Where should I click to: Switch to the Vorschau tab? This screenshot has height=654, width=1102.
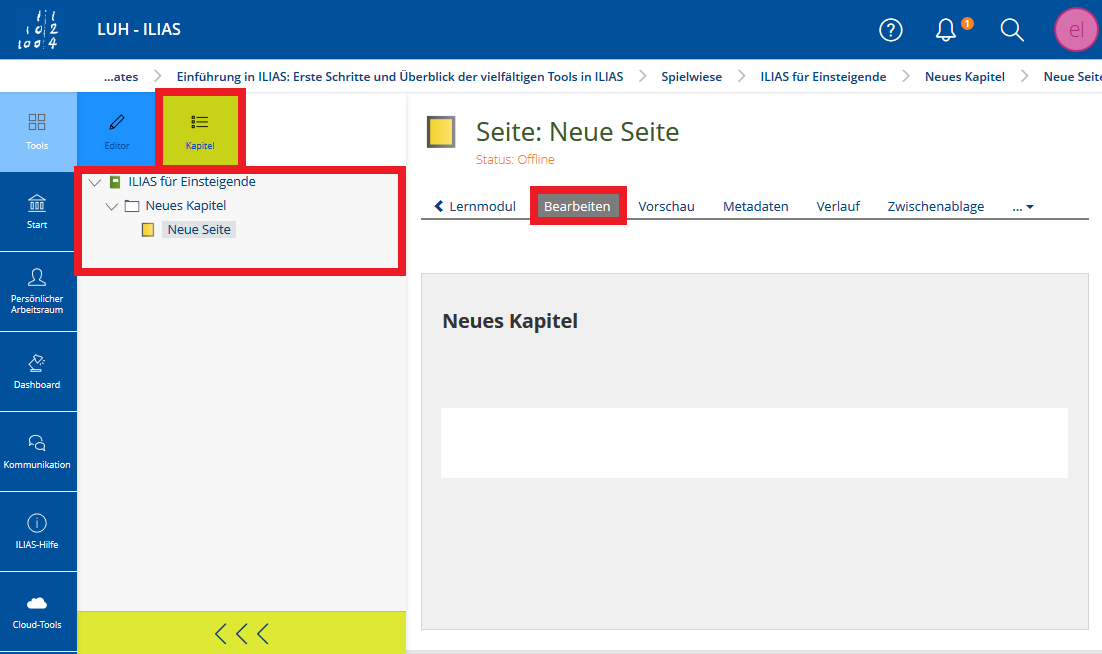point(666,207)
